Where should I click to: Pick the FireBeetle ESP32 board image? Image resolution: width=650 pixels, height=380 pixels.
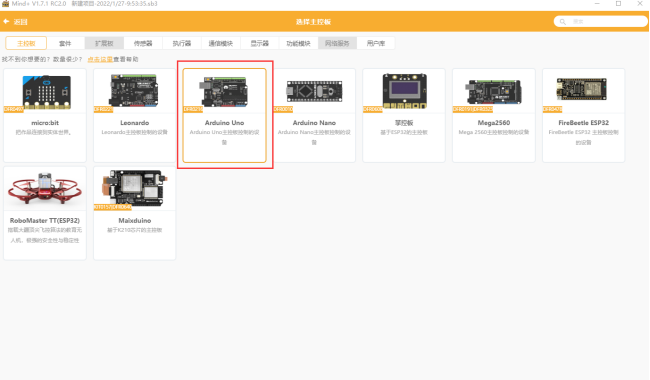pos(582,90)
